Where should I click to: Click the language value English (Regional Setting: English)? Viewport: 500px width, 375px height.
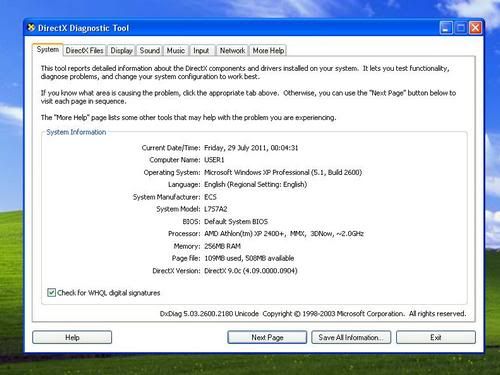[255, 184]
